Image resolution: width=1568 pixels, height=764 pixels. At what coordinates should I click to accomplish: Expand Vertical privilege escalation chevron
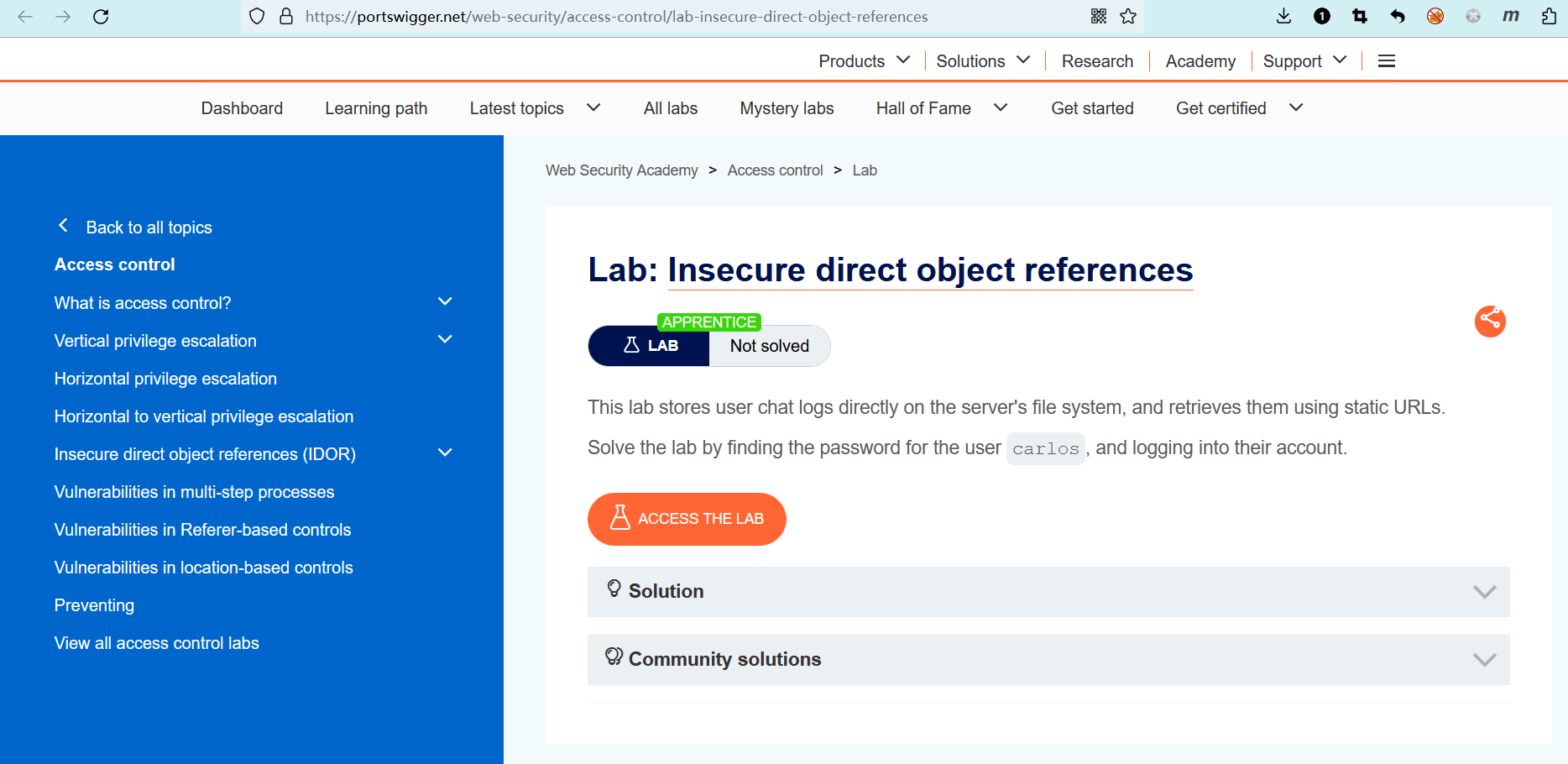coord(445,340)
